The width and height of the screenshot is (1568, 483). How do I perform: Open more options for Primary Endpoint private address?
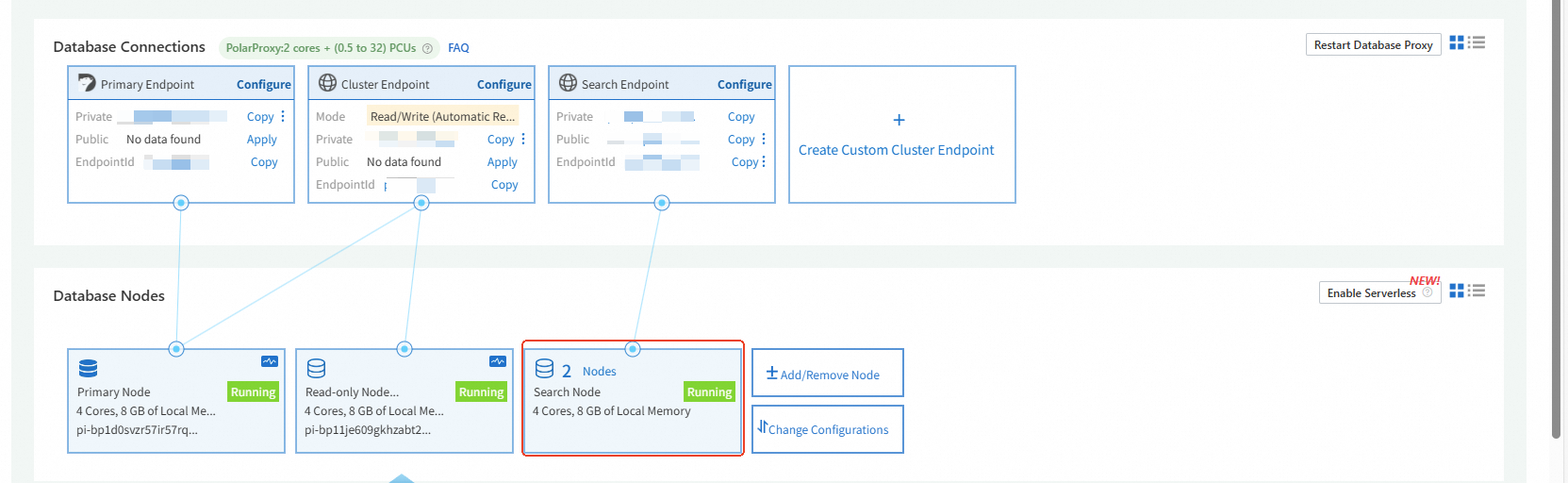pos(283,116)
